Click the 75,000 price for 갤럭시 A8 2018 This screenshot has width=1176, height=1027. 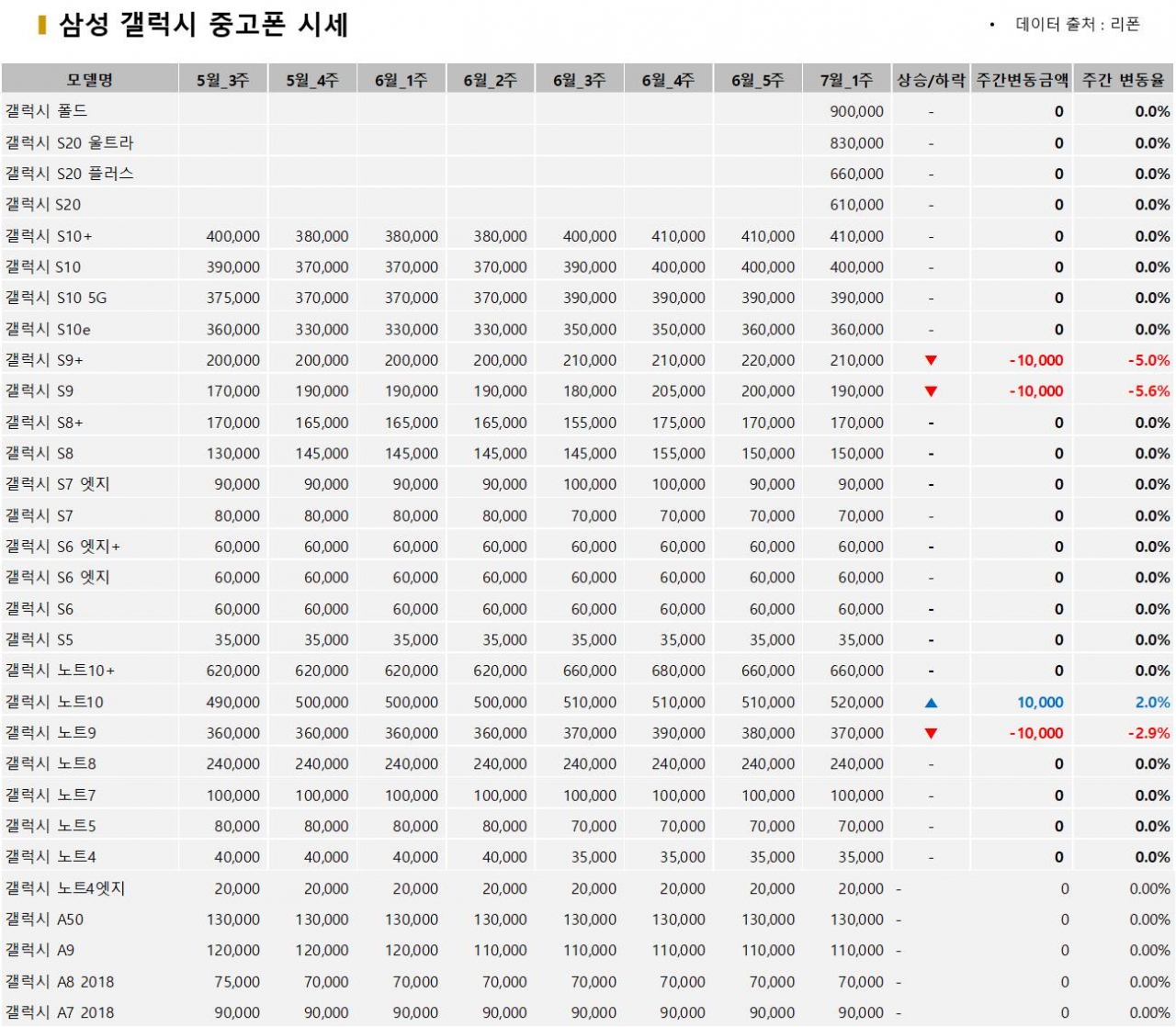click(237, 982)
